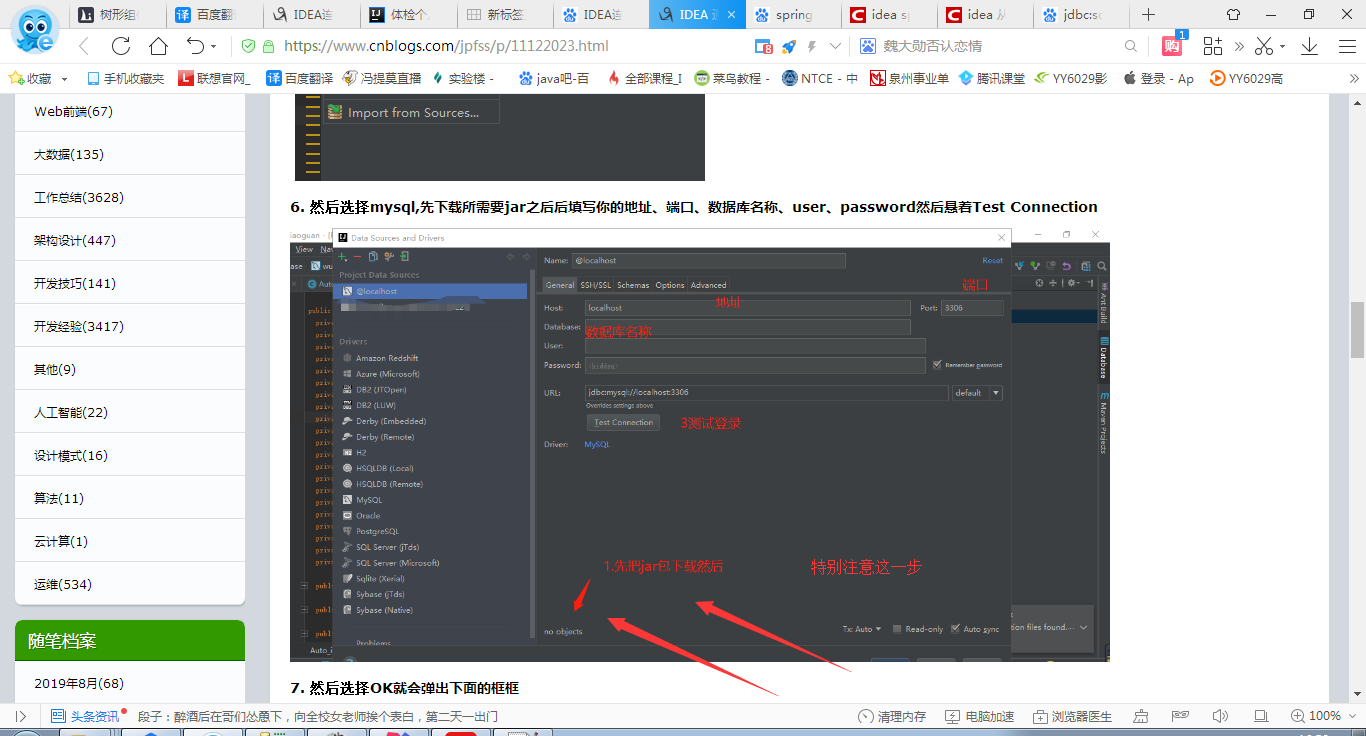Open the 菜鸟教程 bookmark

click(x=732, y=78)
